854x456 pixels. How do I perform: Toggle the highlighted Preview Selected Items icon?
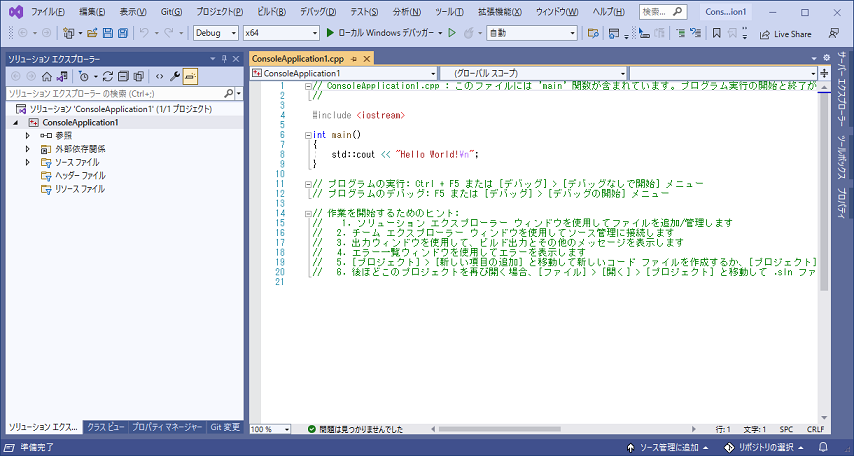tap(190, 76)
